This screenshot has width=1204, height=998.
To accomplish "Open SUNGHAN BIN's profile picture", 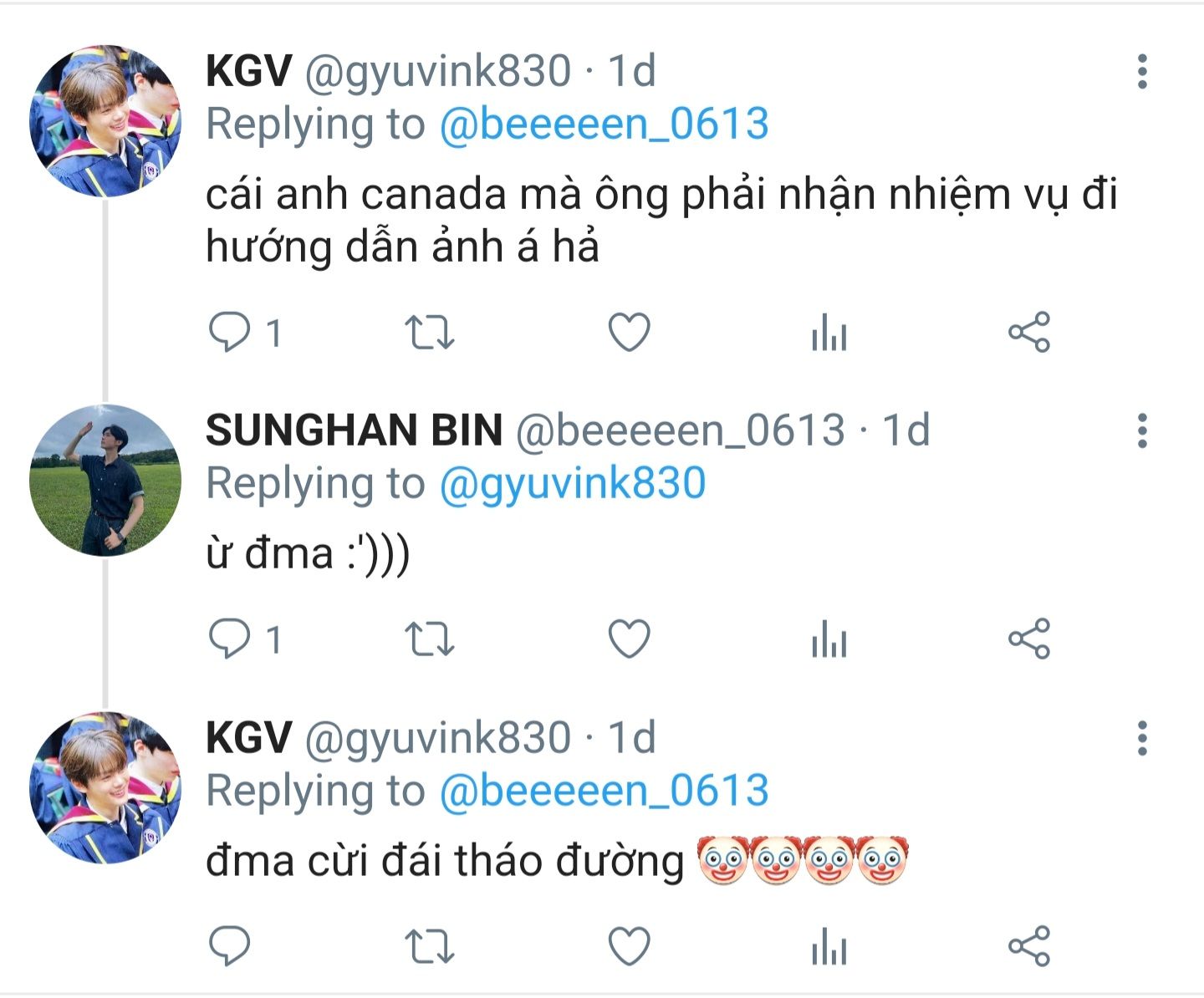I will pyautogui.click(x=105, y=480).
